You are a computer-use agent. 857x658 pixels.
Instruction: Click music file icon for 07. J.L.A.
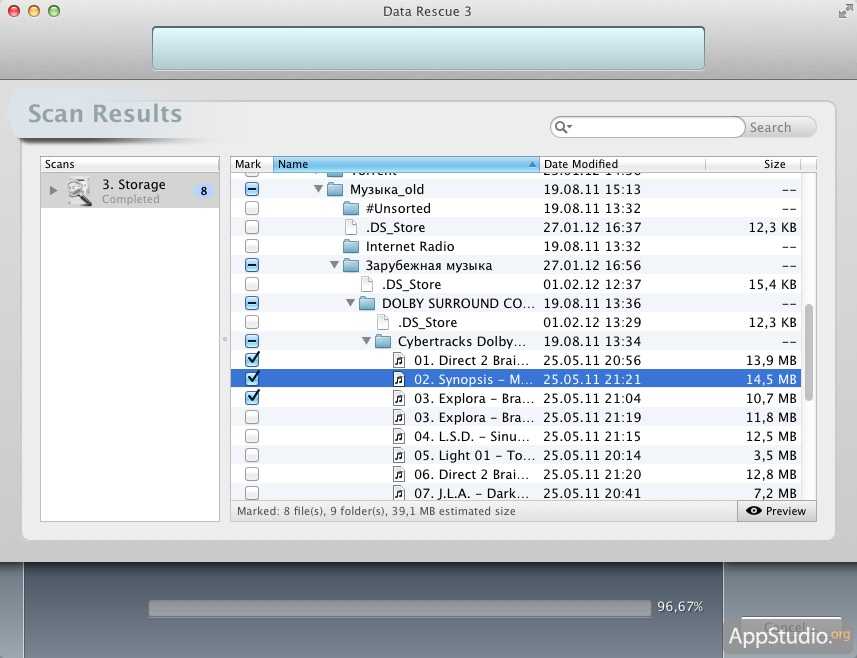coord(399,493)
